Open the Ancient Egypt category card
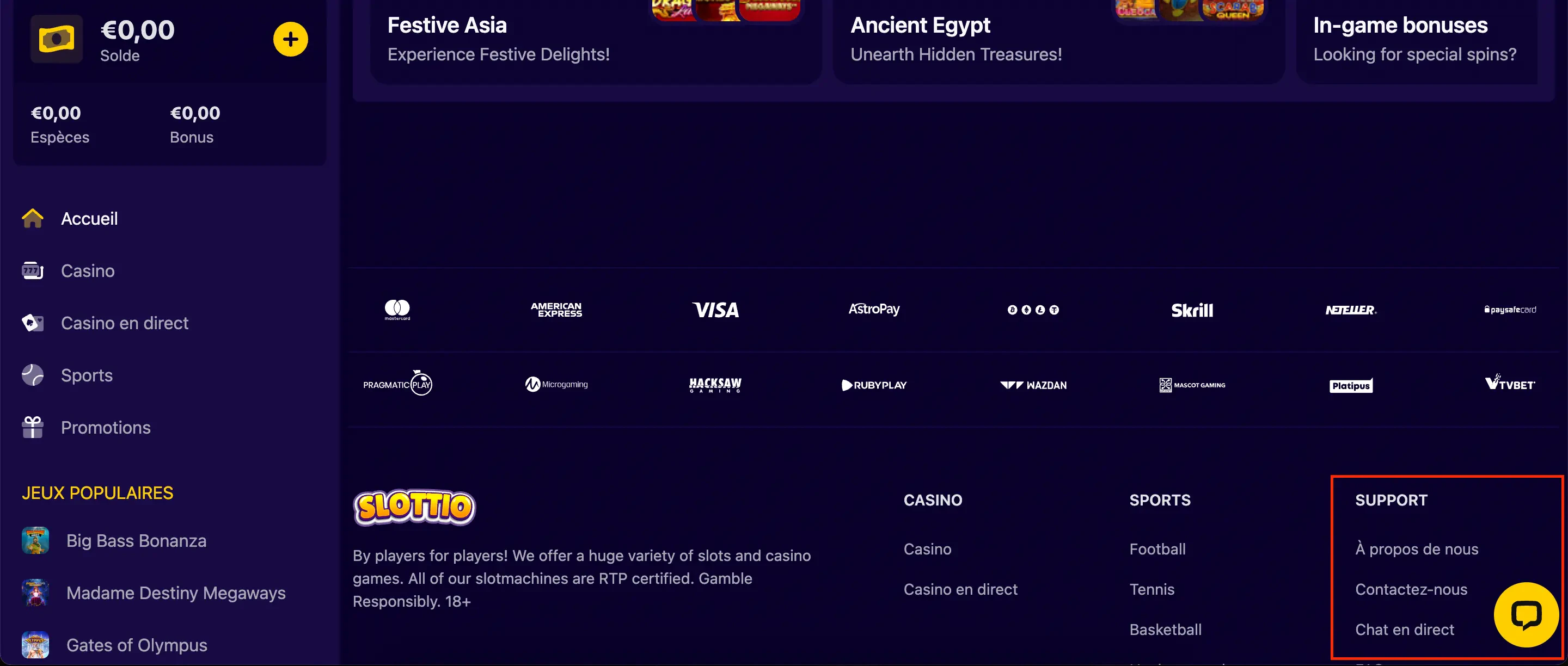This screenshot has height=666, width=1568. click(x=1058, y=40)
